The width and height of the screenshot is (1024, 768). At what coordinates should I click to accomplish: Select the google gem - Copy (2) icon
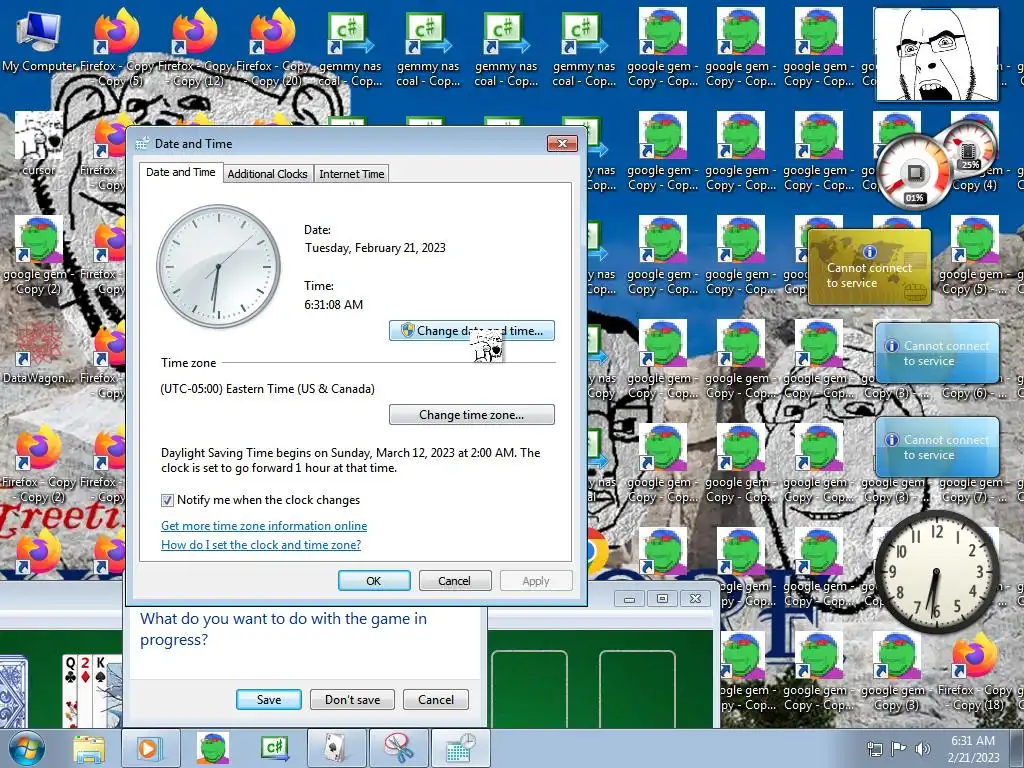pyautogui.click(x=39, y=255)
